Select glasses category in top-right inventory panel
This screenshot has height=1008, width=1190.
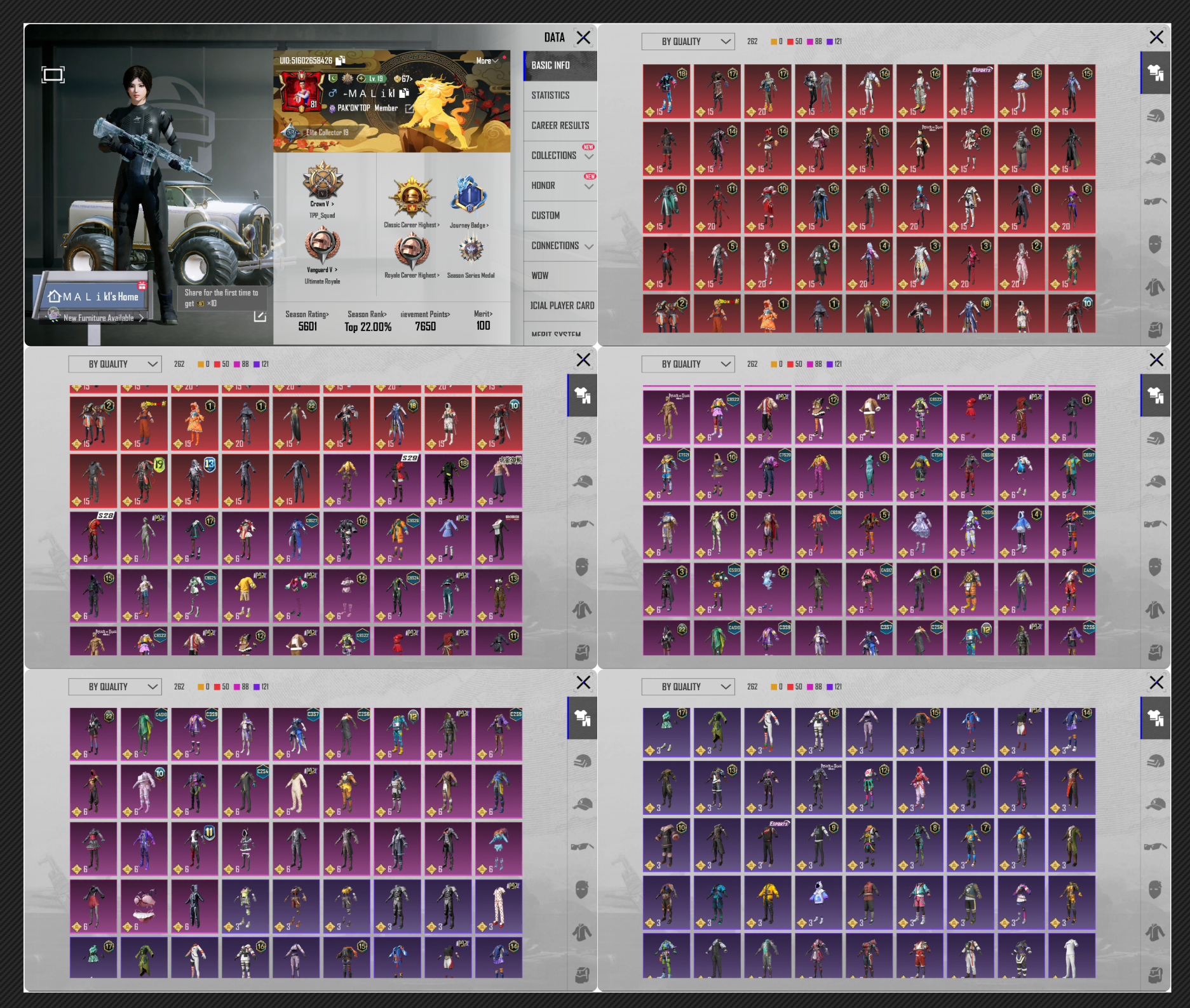(x=1155, y=201)
